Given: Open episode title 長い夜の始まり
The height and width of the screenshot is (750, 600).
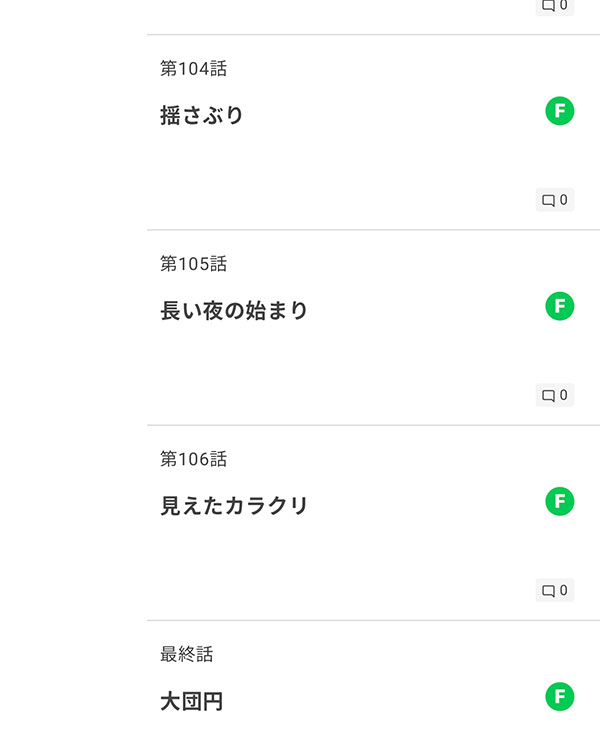Looking at the screenshot, I should 234,311.
